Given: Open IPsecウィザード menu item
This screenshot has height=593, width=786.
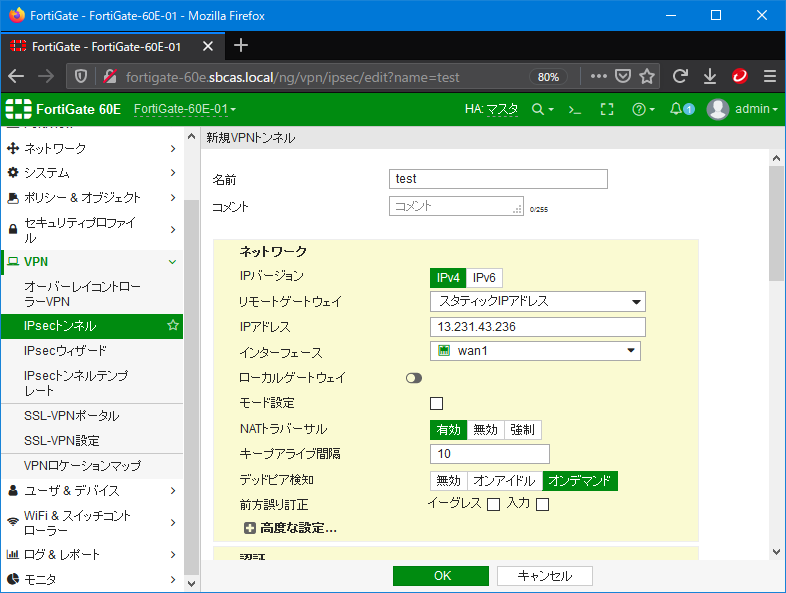Looking at the screenshot, I should point(92,350).
